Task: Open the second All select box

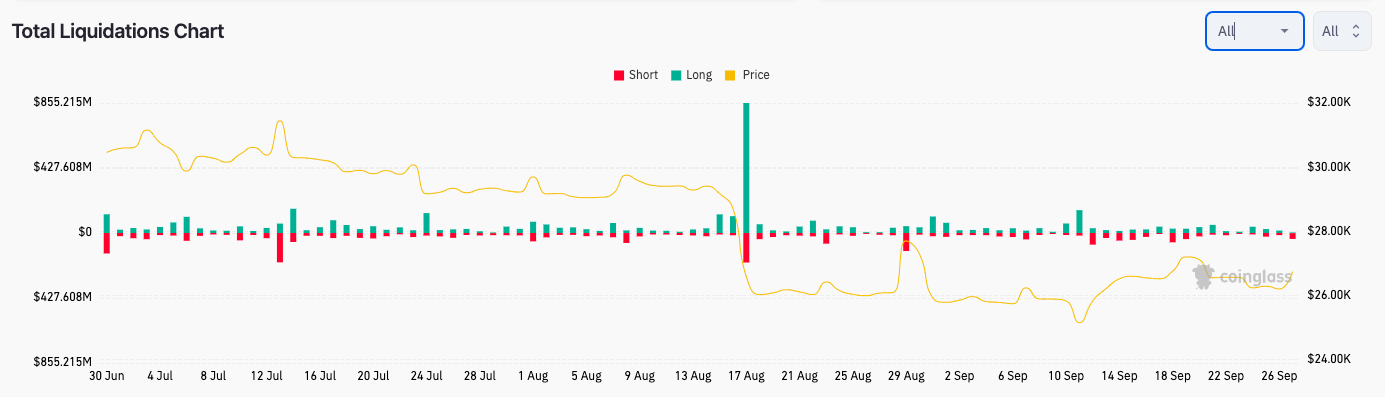Action: [x=1342, y=31]
